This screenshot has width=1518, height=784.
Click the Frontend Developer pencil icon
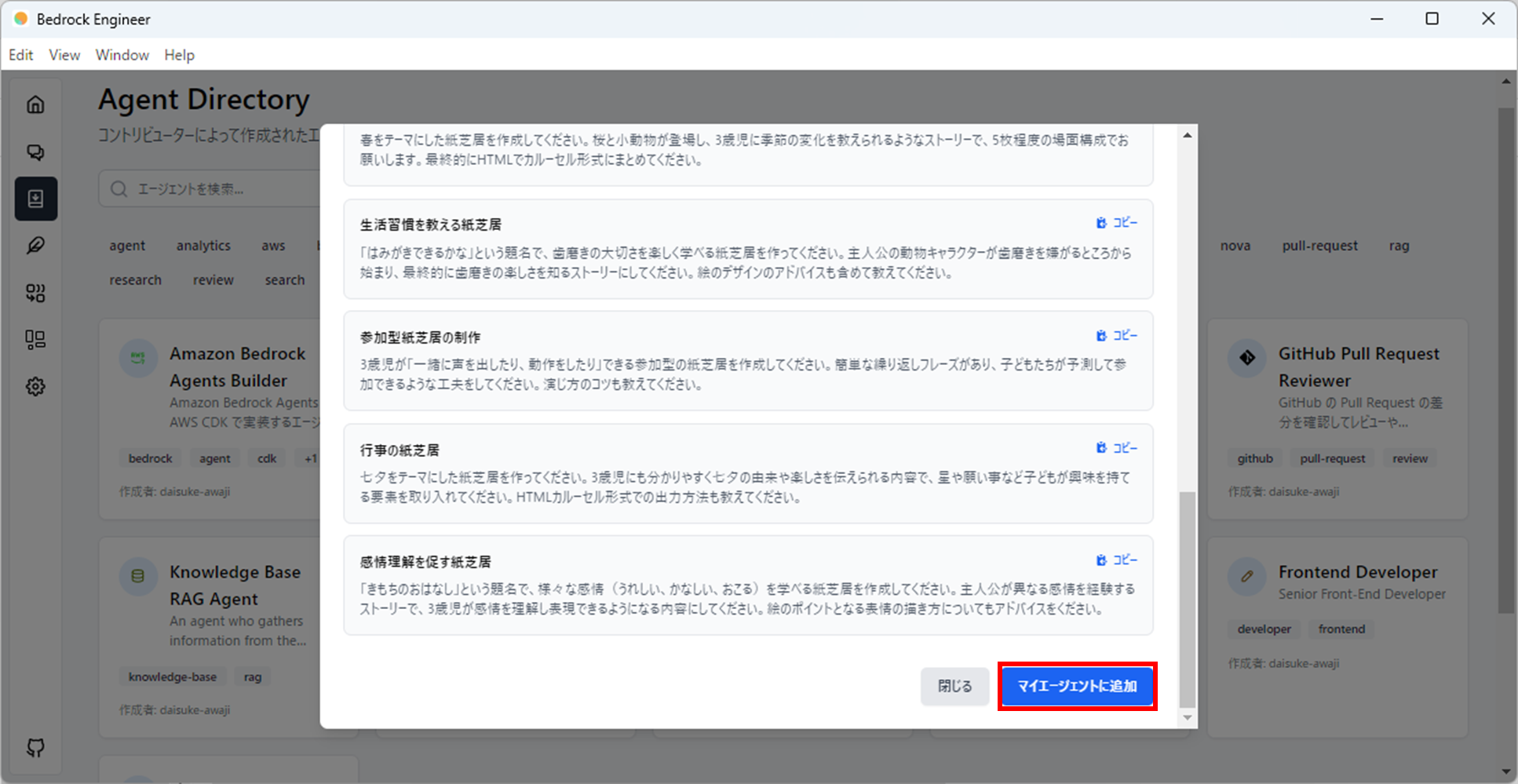pyautogui.click(x=1247, y=576)
